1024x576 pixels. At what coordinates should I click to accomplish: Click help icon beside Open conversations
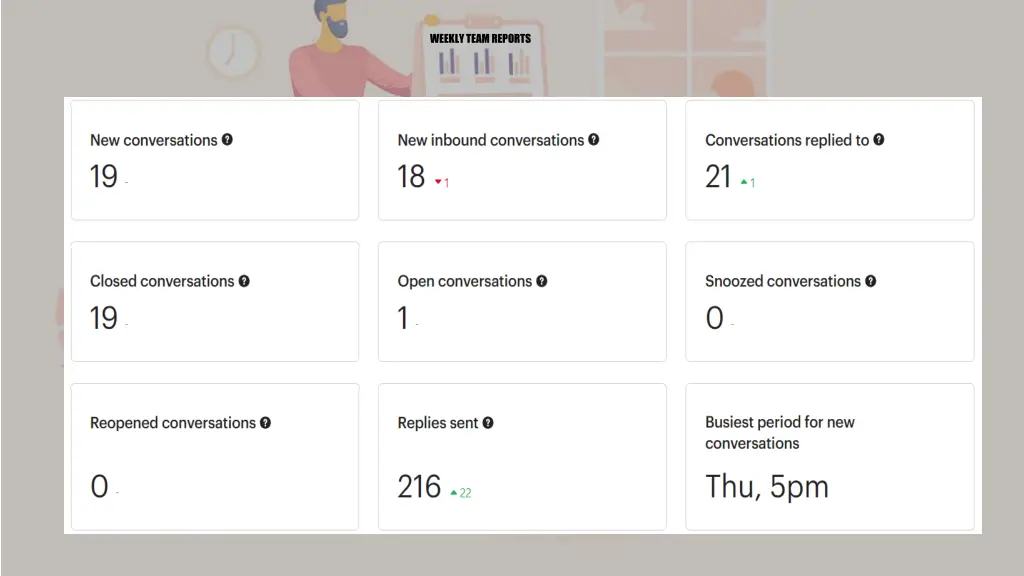(542, 281)
